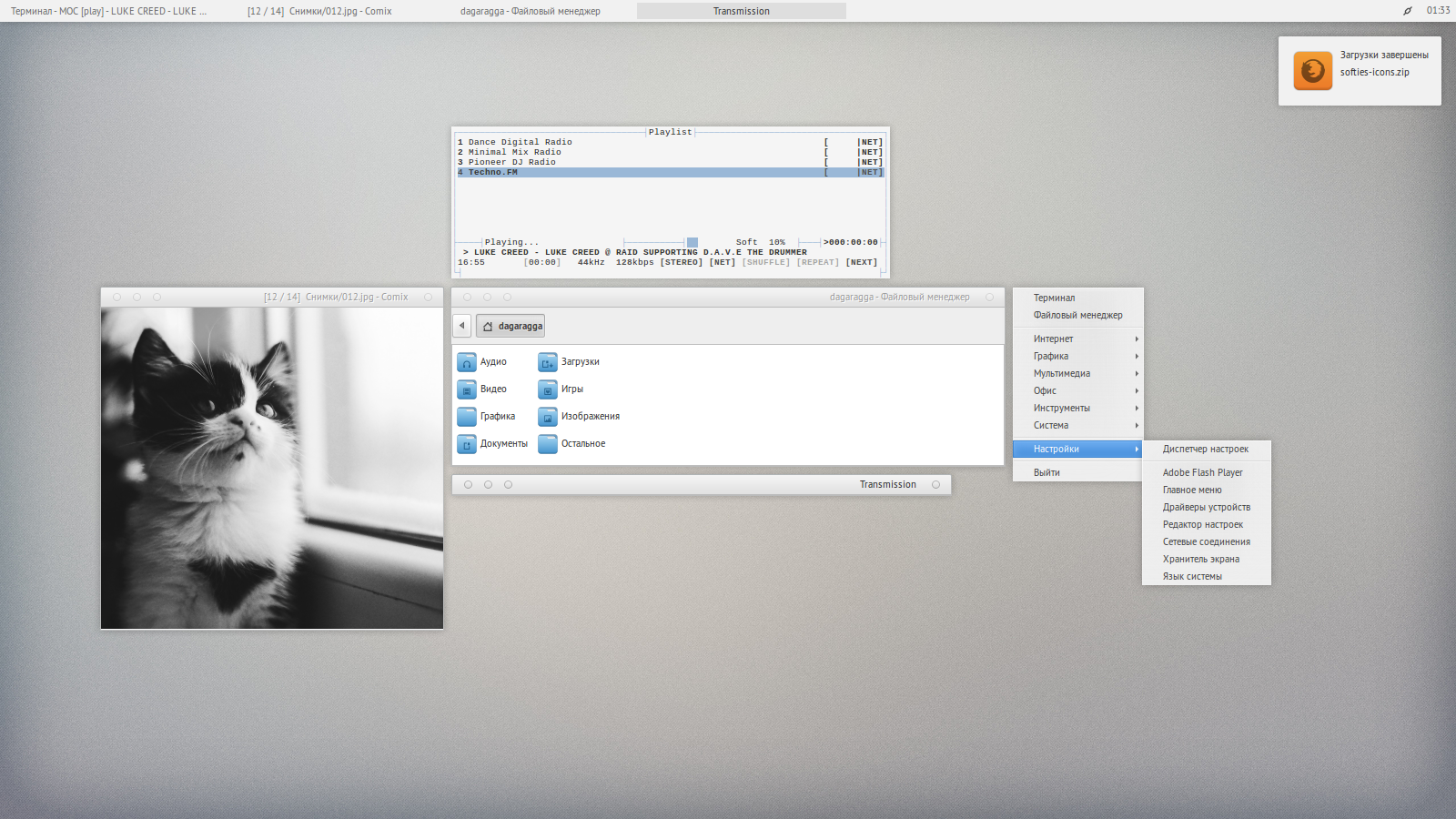This screenshot has height=819, width=1456.
Task: Open the Загрузки folder icon
Action: (548, 362)
